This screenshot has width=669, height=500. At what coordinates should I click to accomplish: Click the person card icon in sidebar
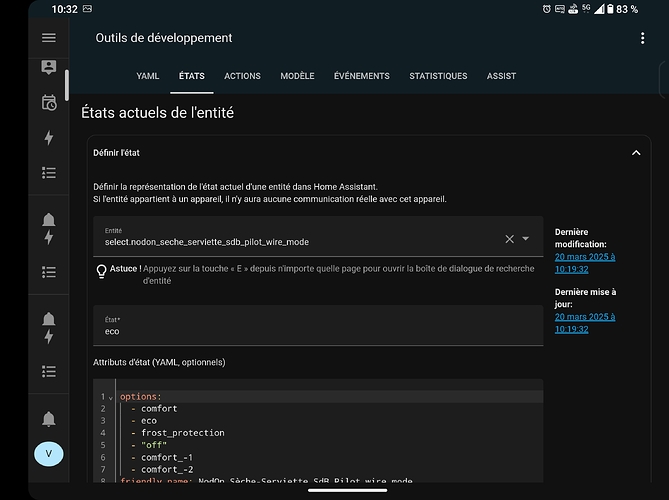tap(49, 67)
